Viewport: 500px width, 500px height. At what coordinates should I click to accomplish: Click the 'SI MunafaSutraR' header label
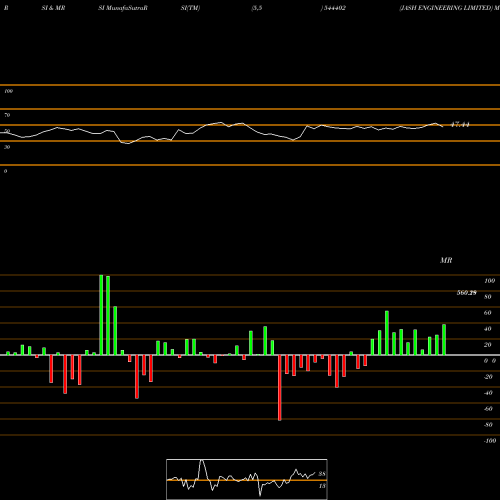click(x=123, y=8)
